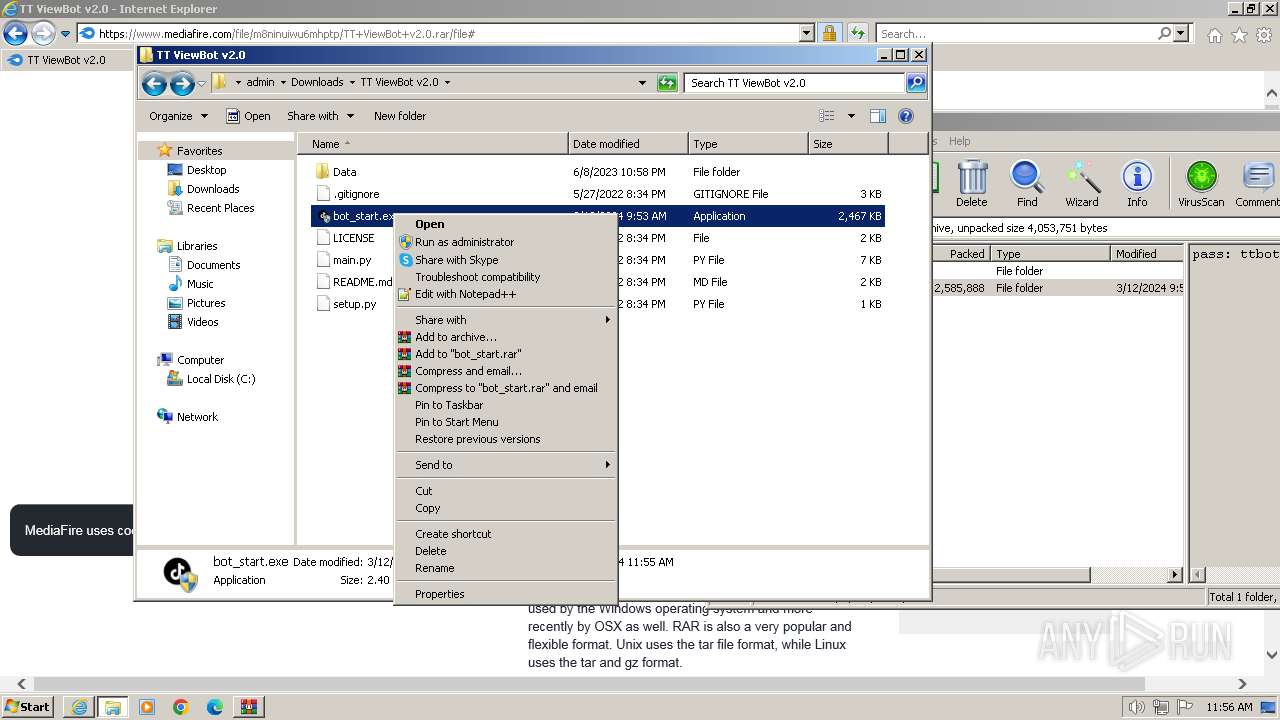Click Explorer back navigation arrow
This screenshot has height=720, width=1280.
click(x=154, y=83)
